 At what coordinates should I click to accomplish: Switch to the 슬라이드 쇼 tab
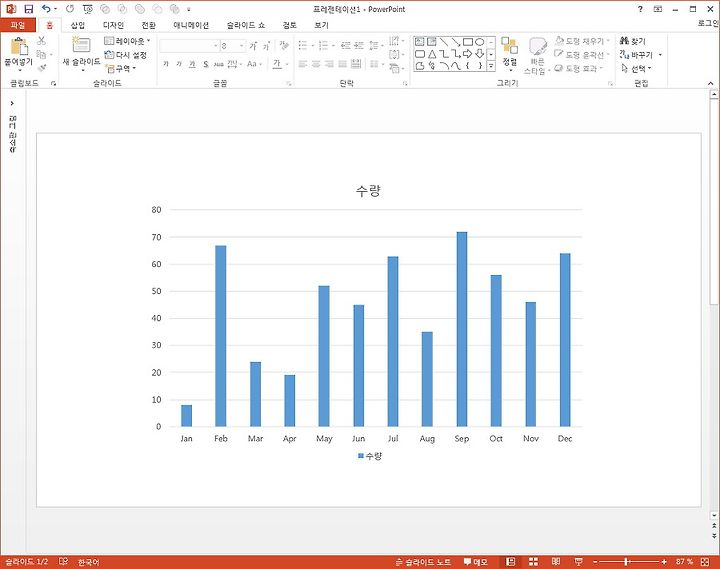[x=246, y=25]
